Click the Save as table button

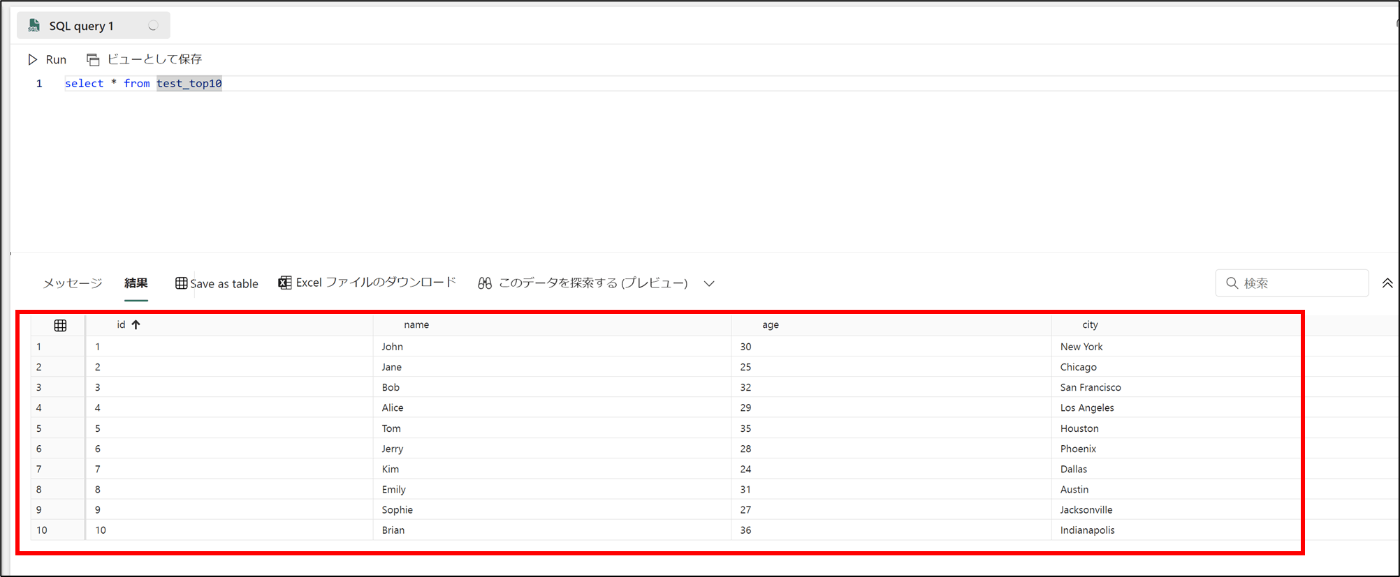coord(217,284)
